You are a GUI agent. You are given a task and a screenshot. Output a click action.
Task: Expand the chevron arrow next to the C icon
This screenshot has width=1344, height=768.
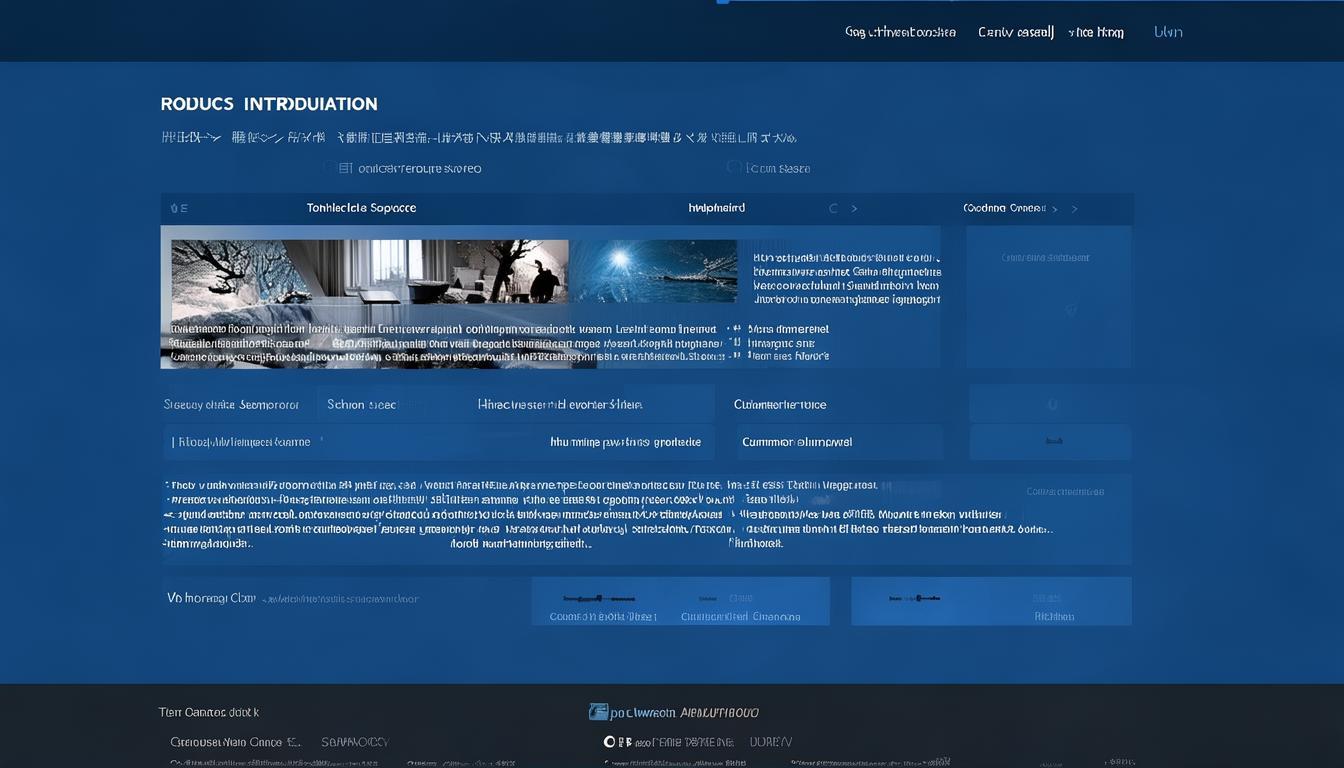point(854,209)
